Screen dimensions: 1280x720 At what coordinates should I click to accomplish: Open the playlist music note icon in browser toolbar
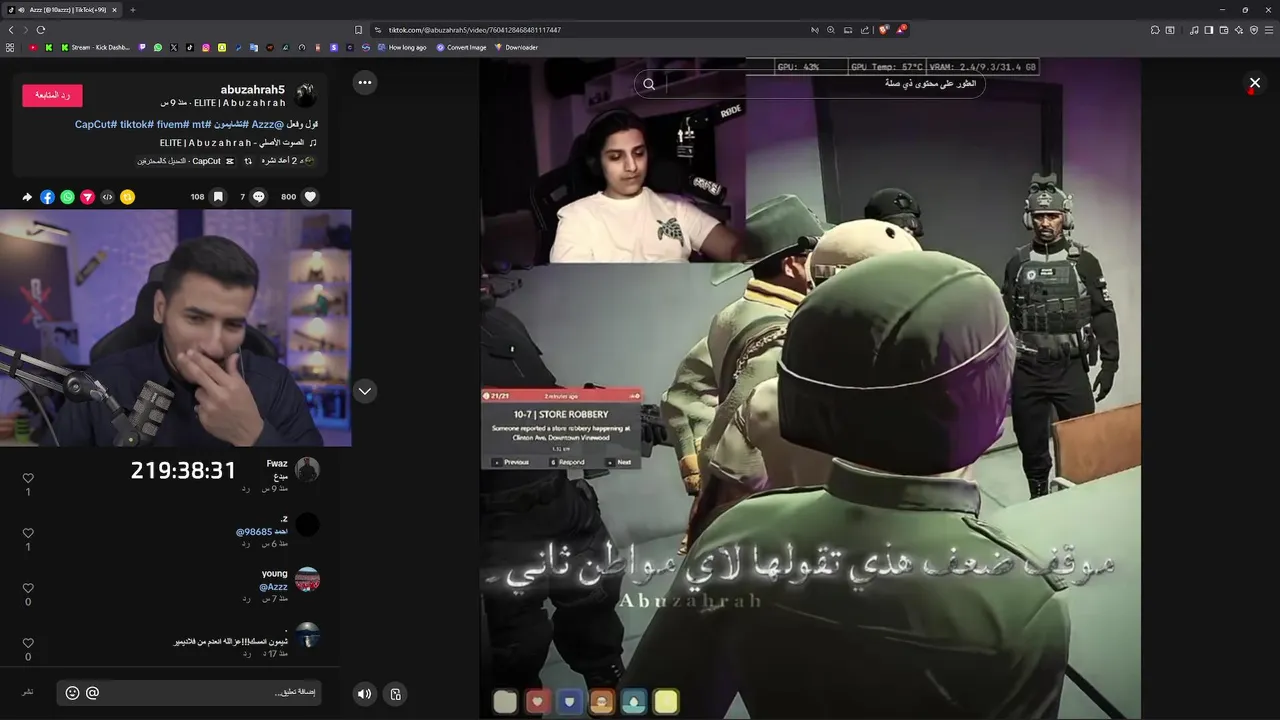click(1194, 30)
